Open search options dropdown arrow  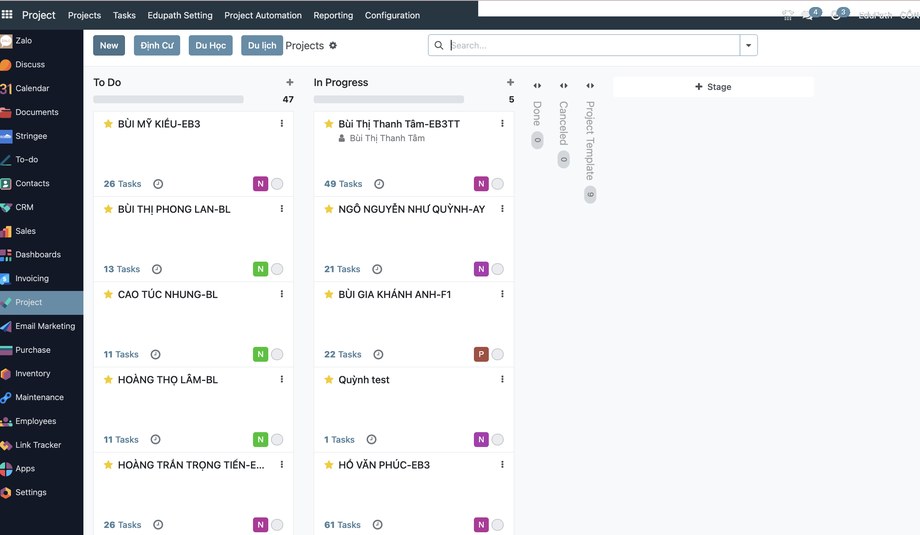(x=749, y=45)
